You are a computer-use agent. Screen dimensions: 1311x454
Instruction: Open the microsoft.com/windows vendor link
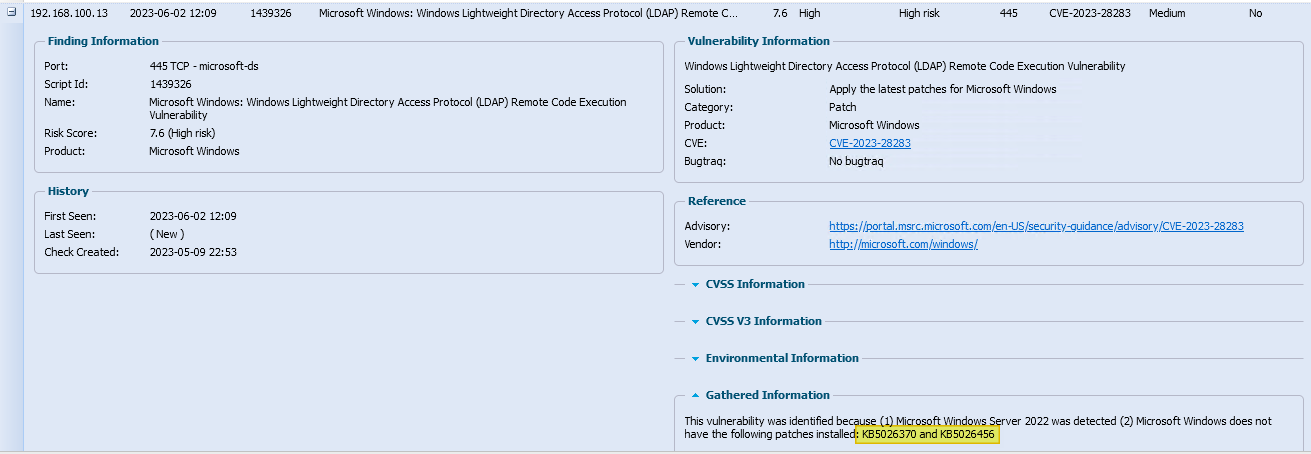click(x=903, y=244)
